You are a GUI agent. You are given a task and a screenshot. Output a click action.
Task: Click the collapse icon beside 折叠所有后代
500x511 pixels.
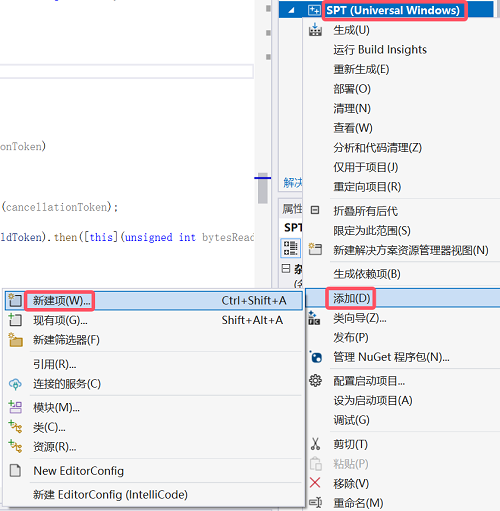[x=315, y=210]
